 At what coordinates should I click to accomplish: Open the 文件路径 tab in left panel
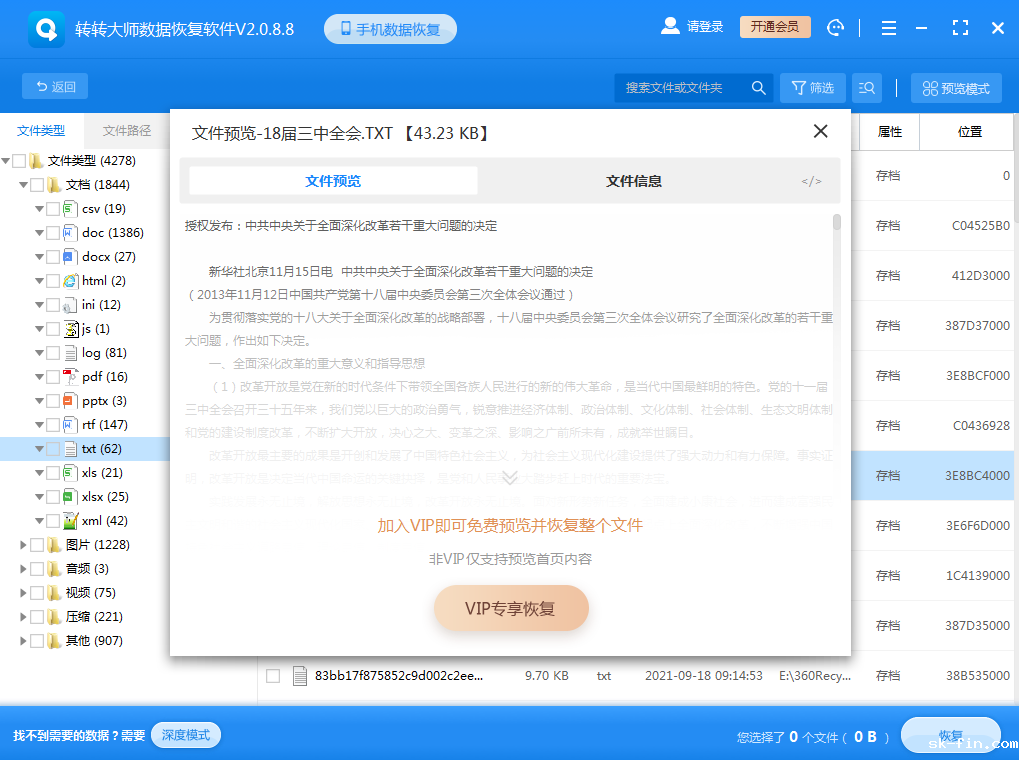click(126, 130)
